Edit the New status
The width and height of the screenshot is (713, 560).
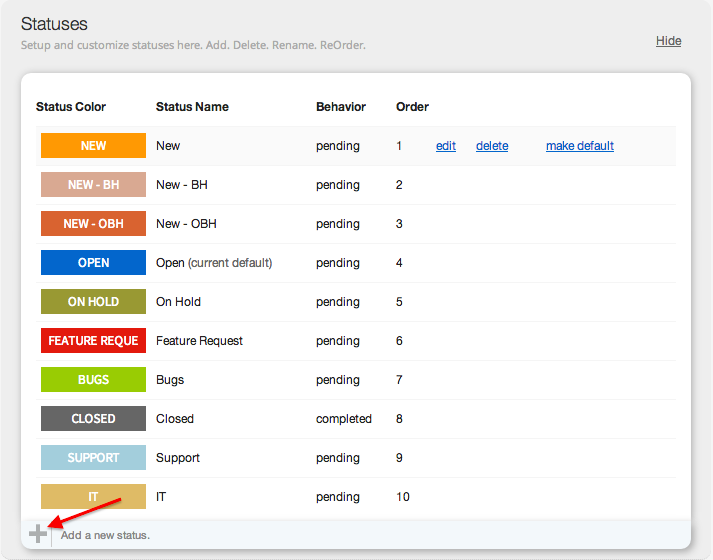(446, 146)
